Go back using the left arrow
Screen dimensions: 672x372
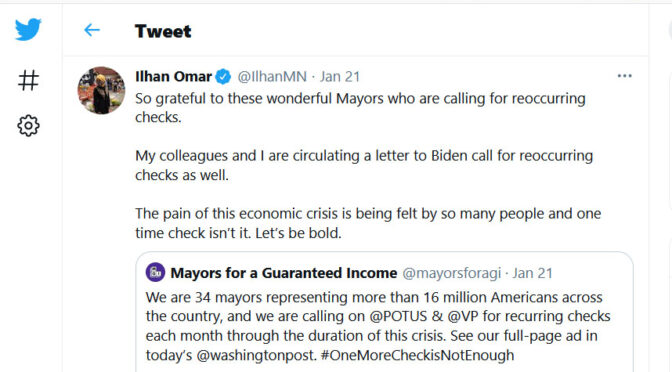pos(92,30)
